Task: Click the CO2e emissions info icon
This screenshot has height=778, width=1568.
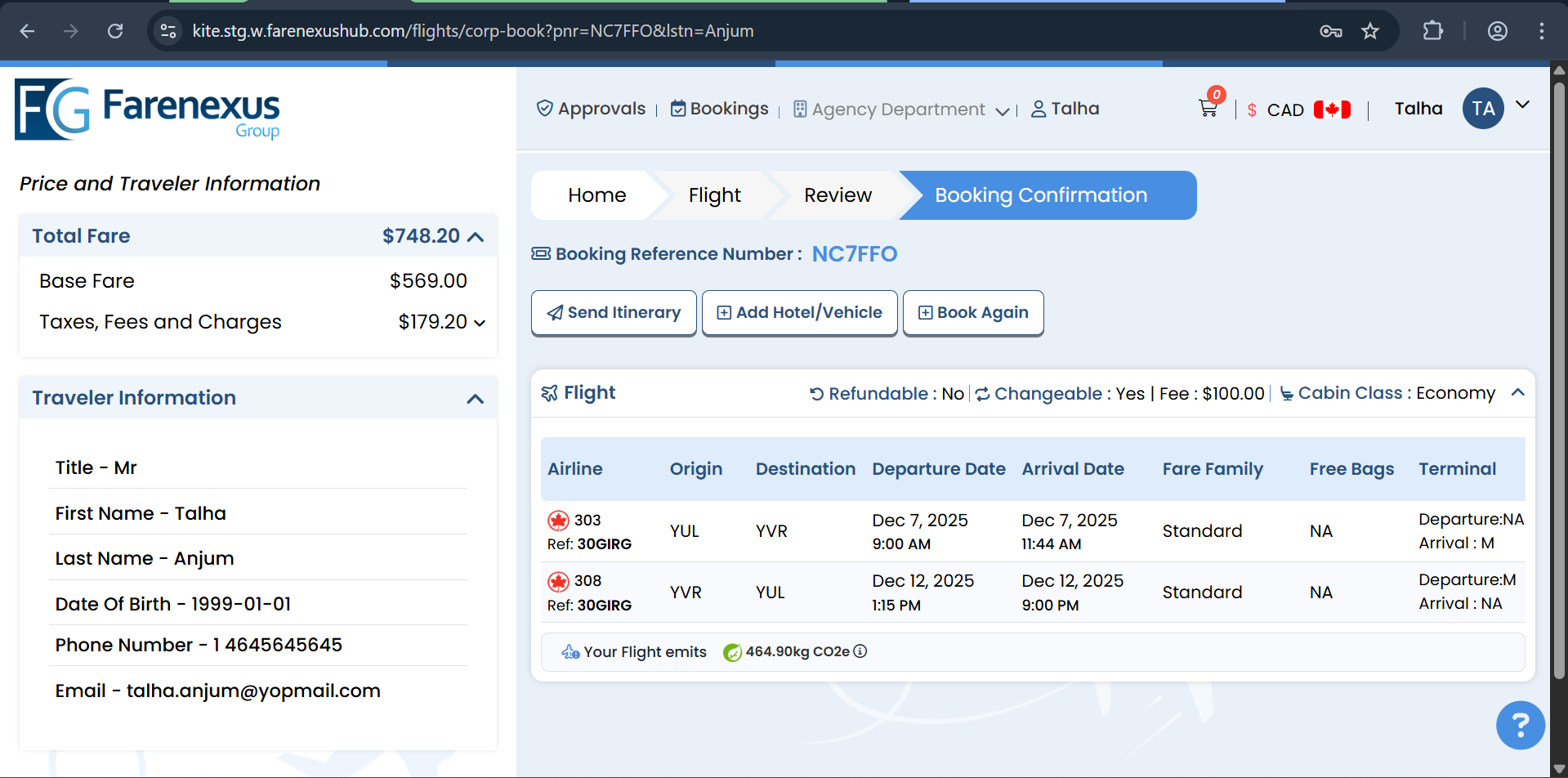Action: pyautogui.click(x=860, y=651)
